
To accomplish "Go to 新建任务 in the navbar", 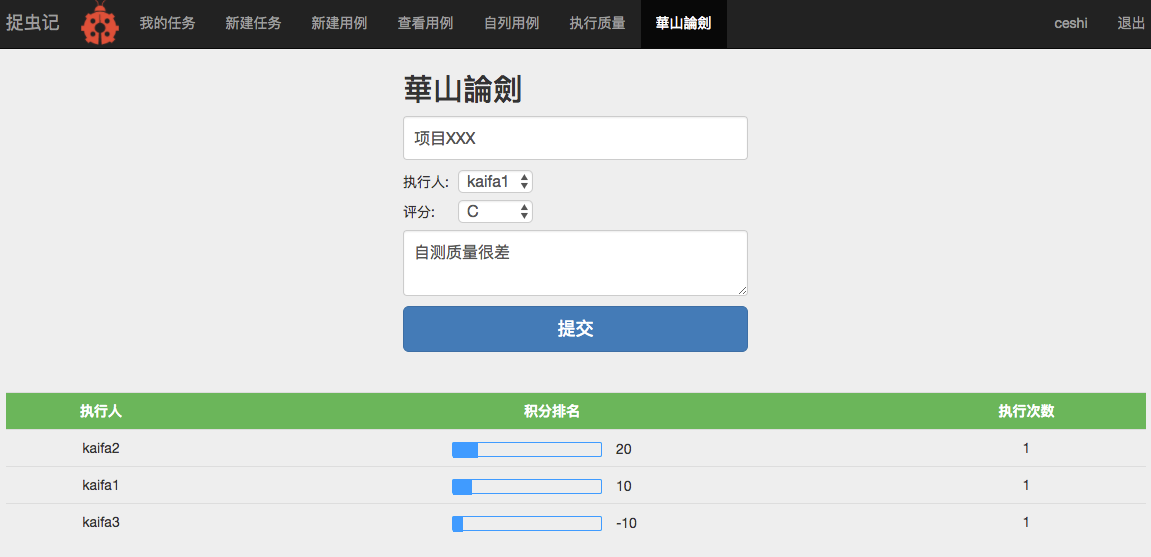I will tap(253, 23).
